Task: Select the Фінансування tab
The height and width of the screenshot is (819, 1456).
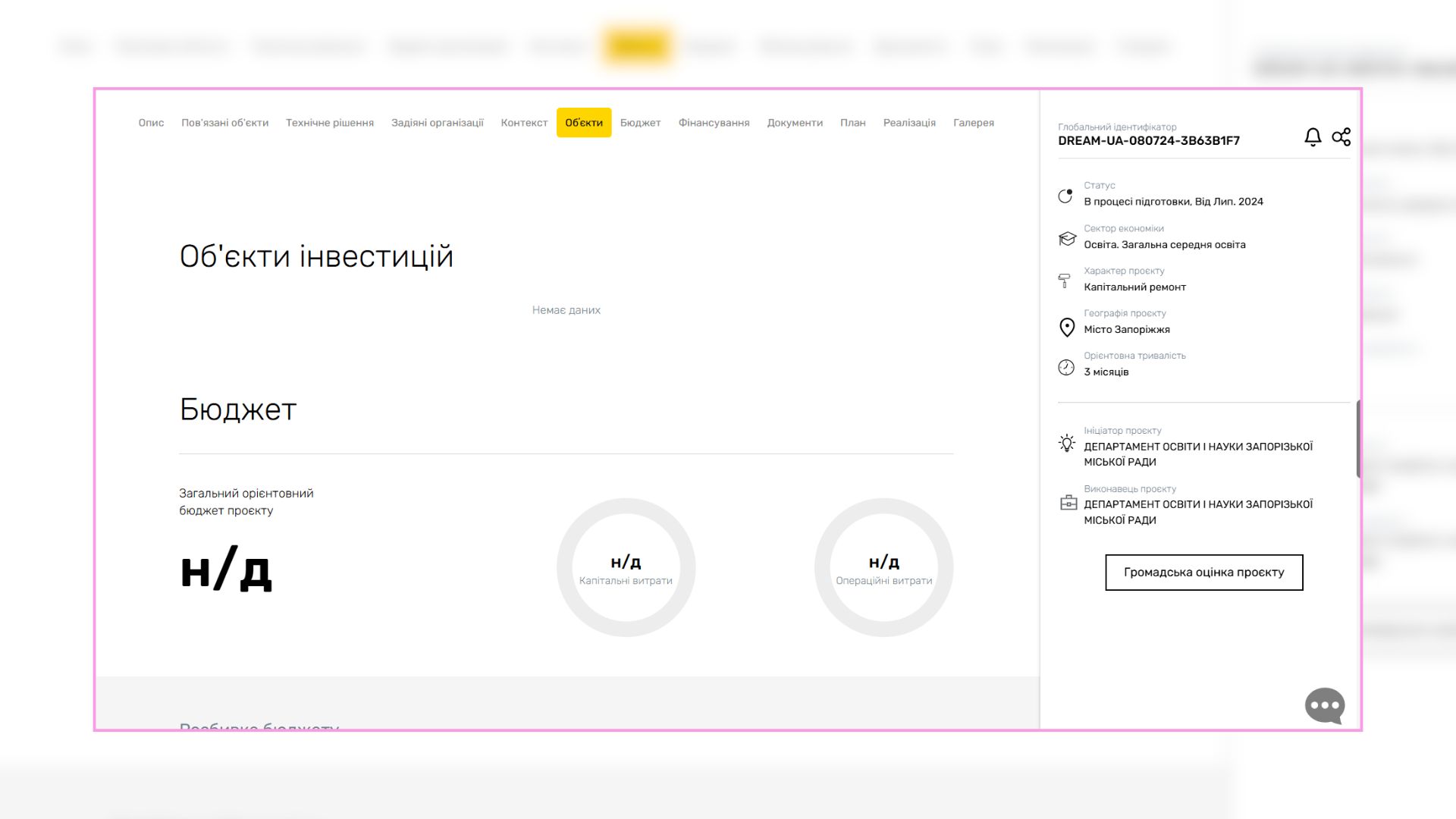Action: pyautogui.click(x=714, y=122)
